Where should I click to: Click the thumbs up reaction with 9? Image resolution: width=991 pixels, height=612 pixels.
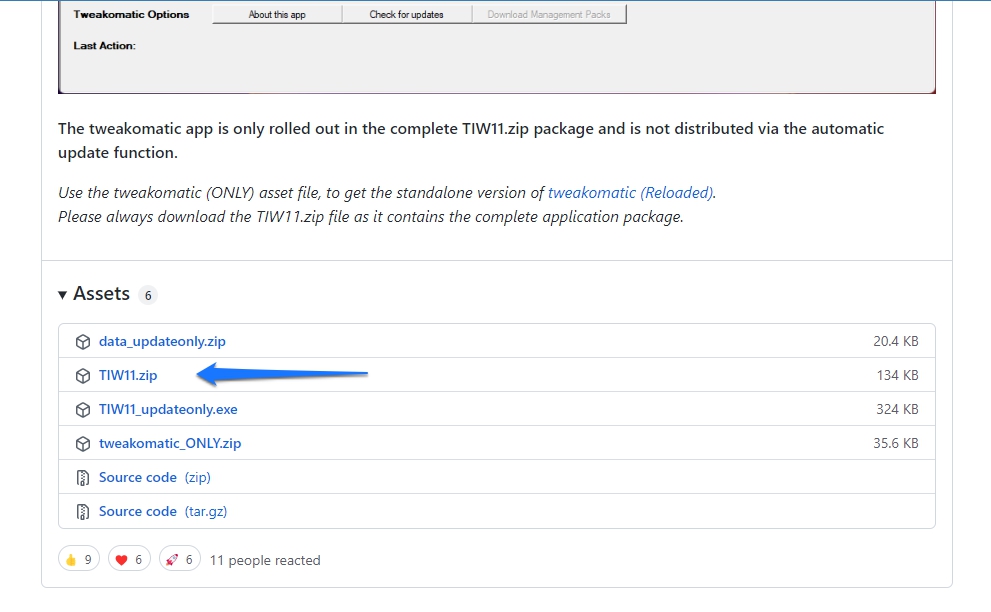tap(79, 560)
